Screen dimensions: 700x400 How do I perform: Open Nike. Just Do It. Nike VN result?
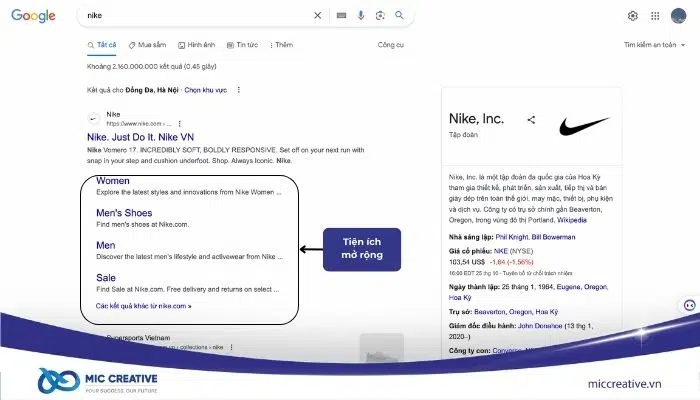[141, 137]
